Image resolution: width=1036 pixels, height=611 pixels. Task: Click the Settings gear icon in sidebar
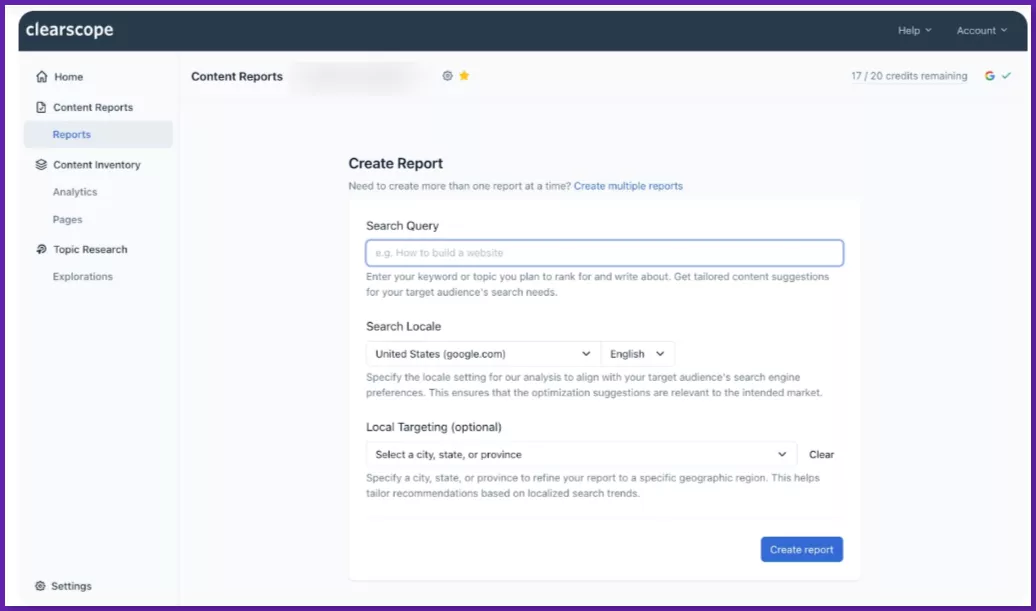(40, 586)
